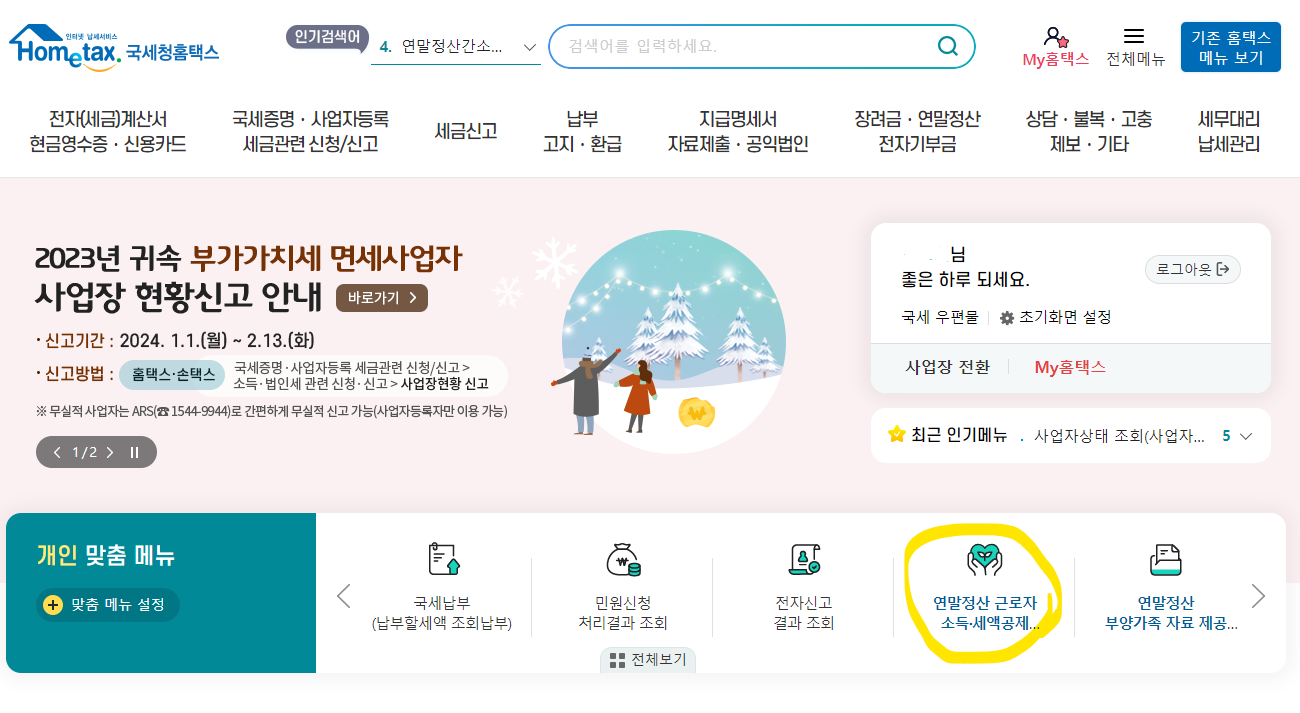Click the 바로가기 banner button
Screen dimensions: 1300x713
pos(382,298)
